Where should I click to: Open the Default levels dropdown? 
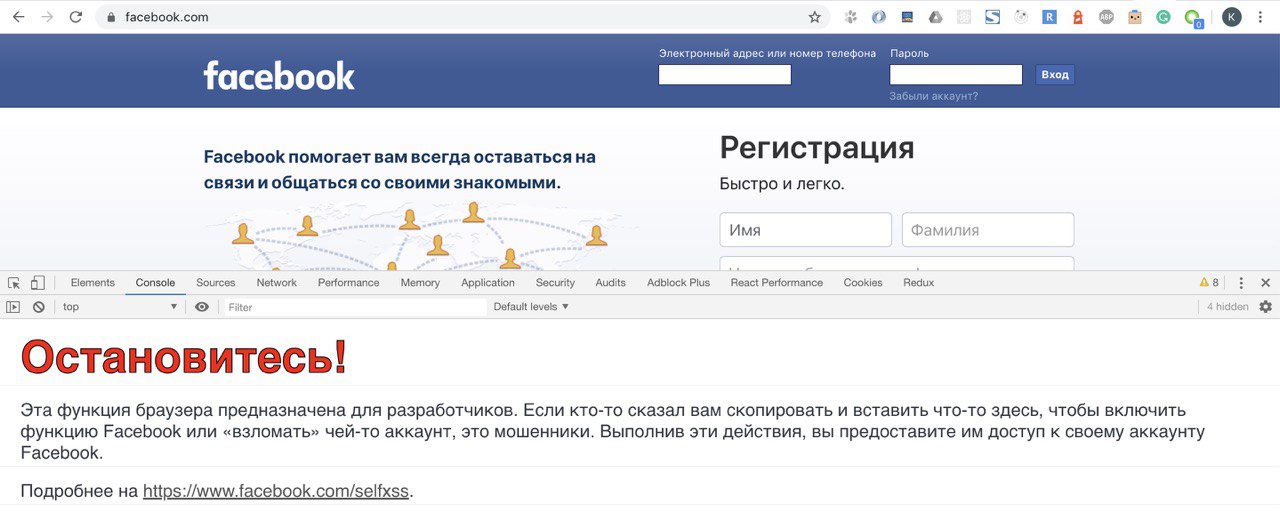tap(531, 307)
